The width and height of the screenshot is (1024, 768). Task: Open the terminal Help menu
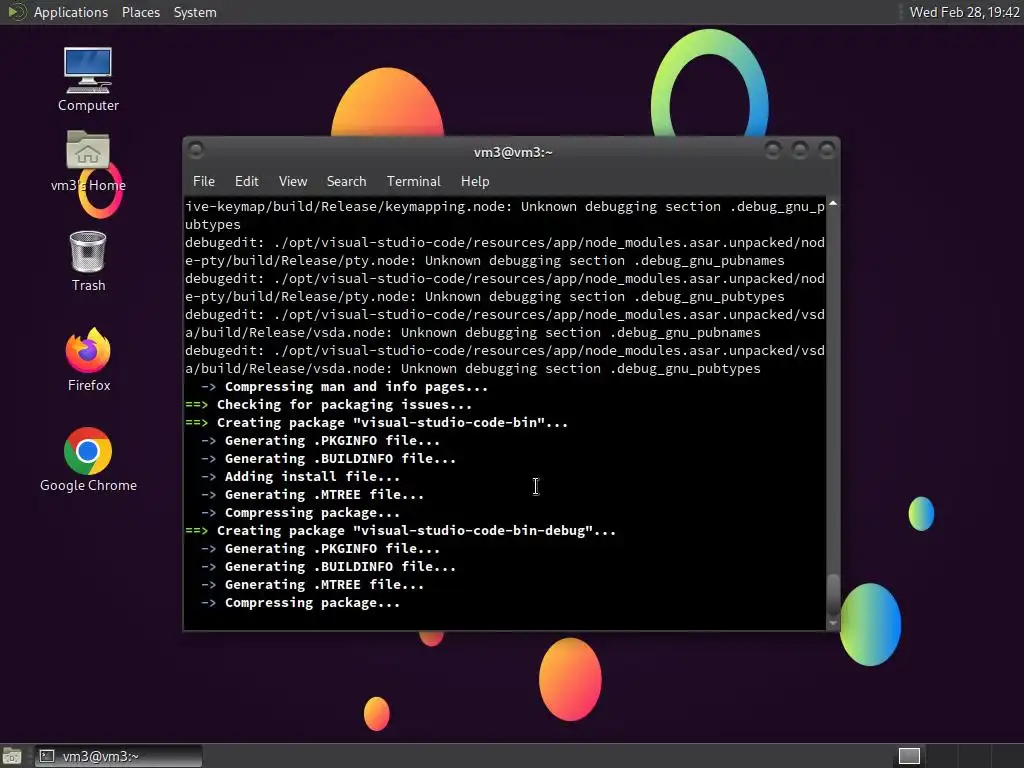[475, 182]
